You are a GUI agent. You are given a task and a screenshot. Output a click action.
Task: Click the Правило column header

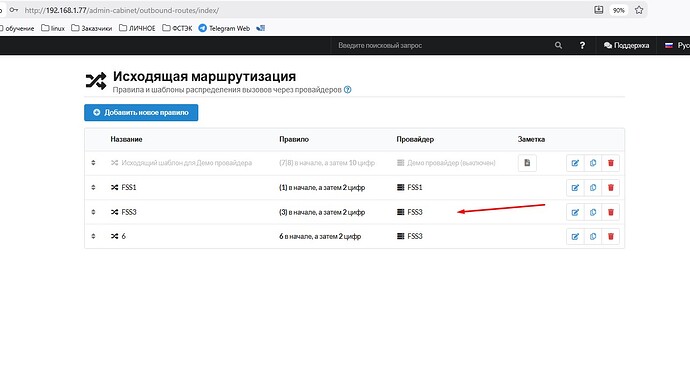[x=294, y=139]
